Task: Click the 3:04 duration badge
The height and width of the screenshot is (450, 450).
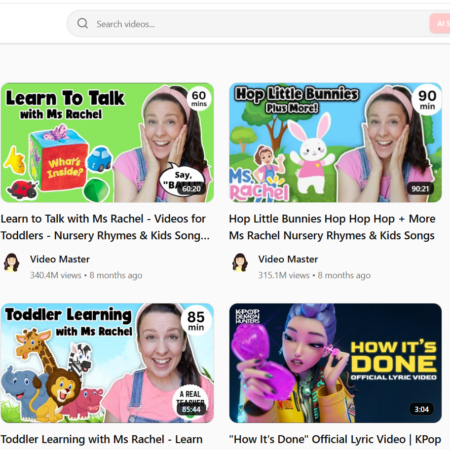Action: coord(422,409)
